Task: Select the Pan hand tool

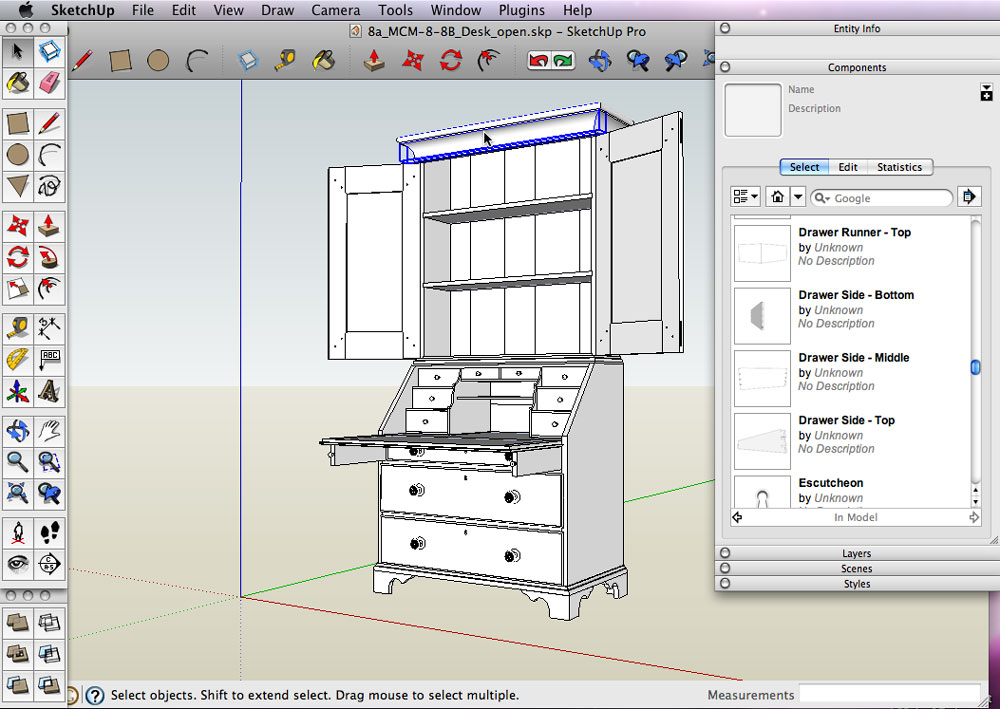Action: (49, 430)
